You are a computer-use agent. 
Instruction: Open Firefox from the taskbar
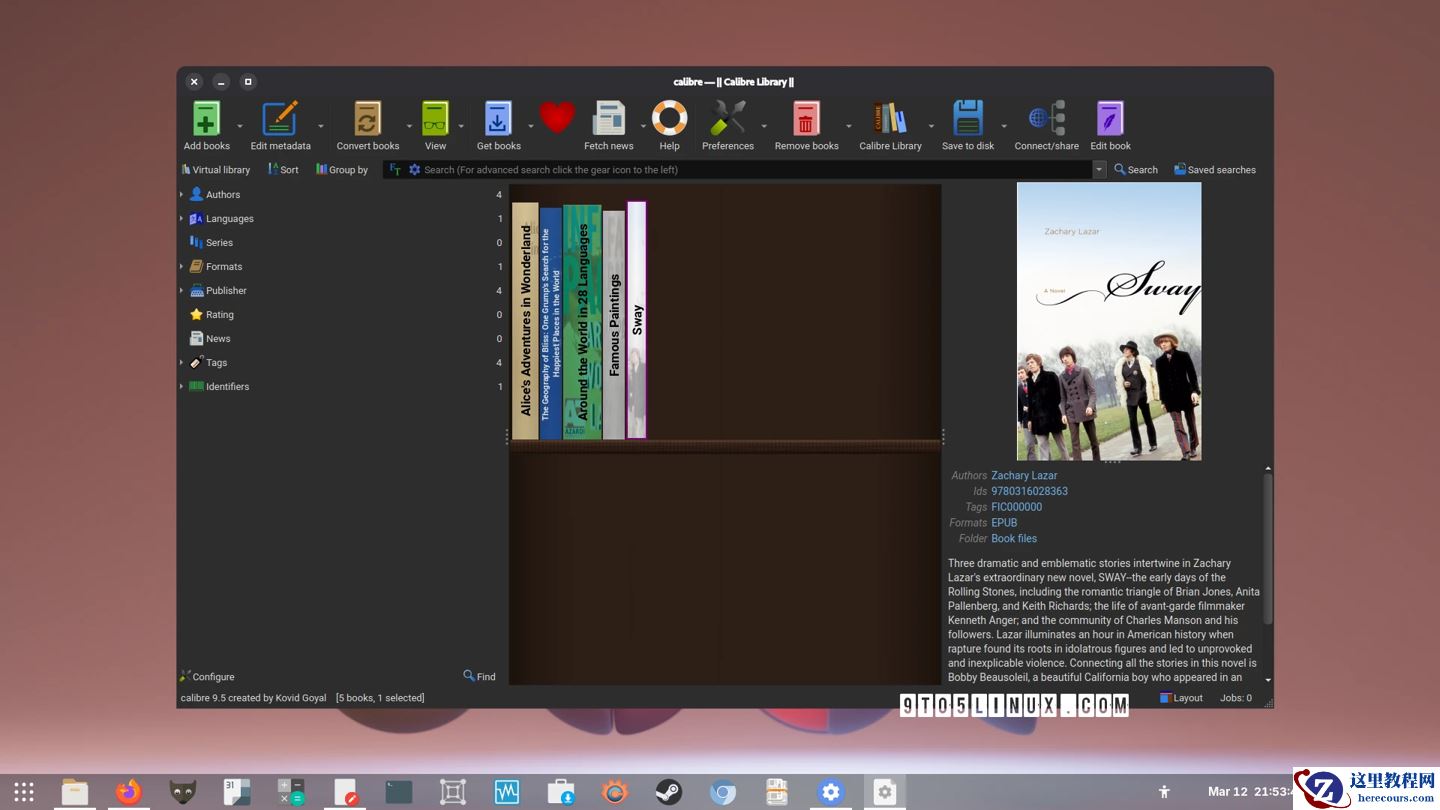128,792
